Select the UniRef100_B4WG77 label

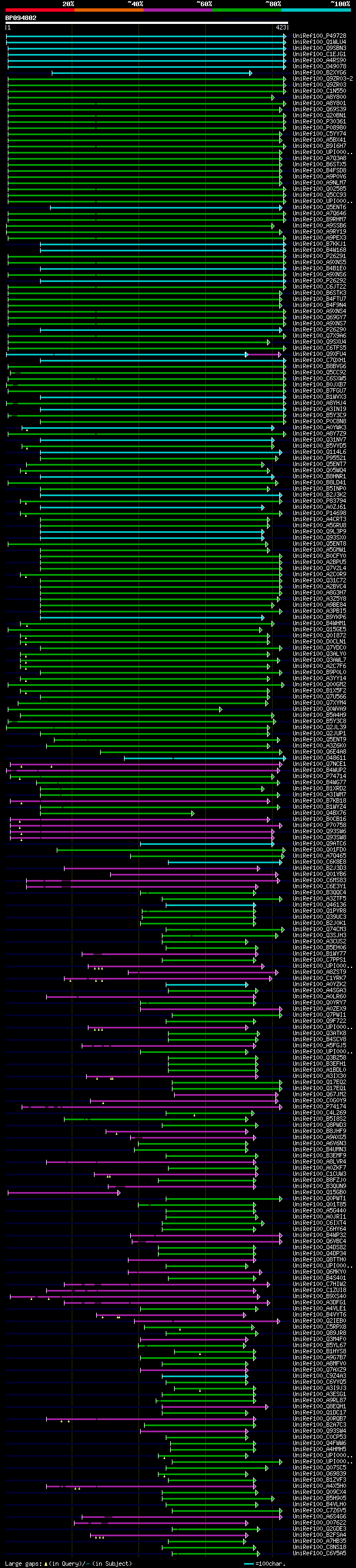319,782
